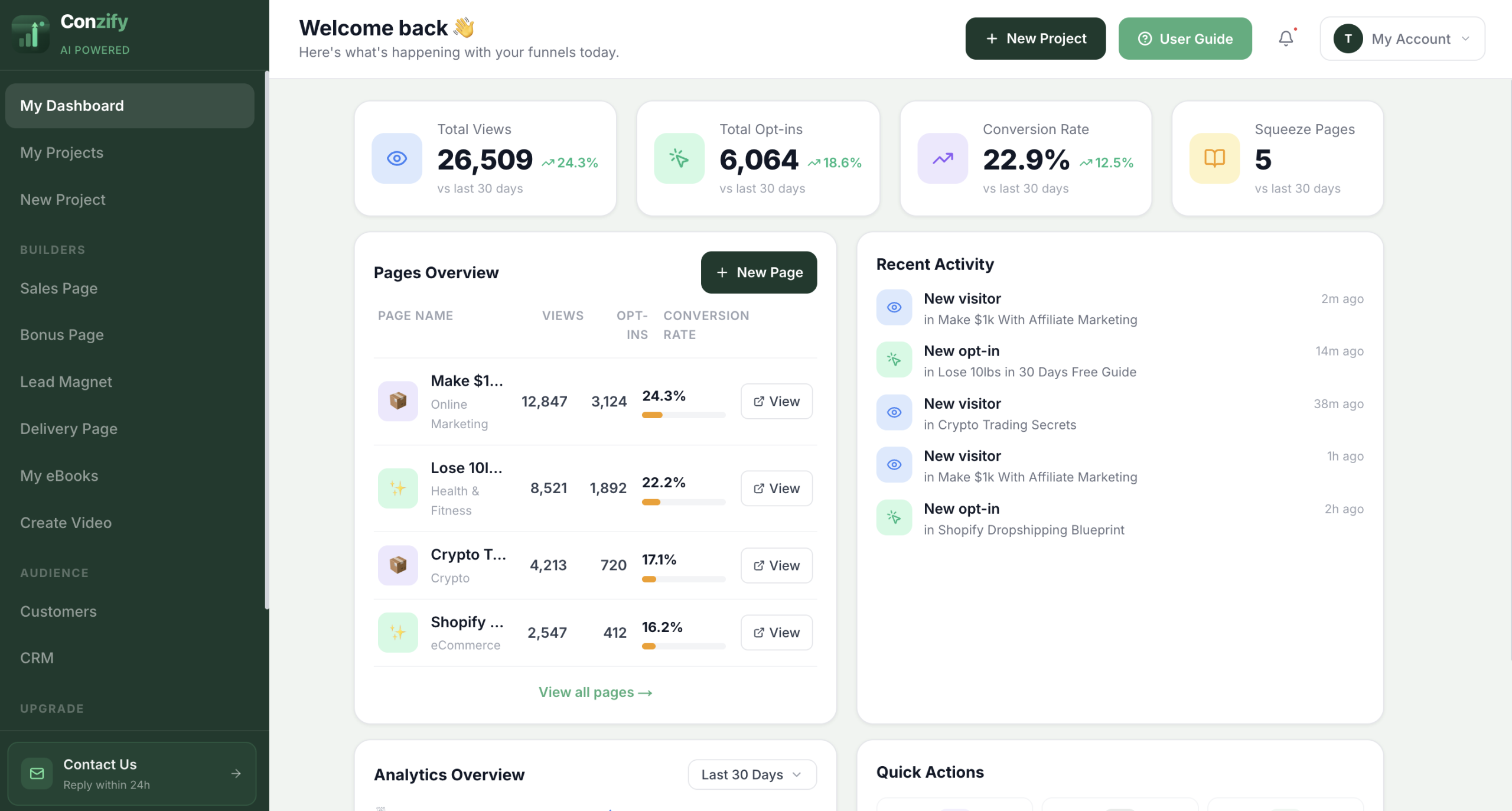Click the CONVERSION RATE column header

[x=706, y=325]
